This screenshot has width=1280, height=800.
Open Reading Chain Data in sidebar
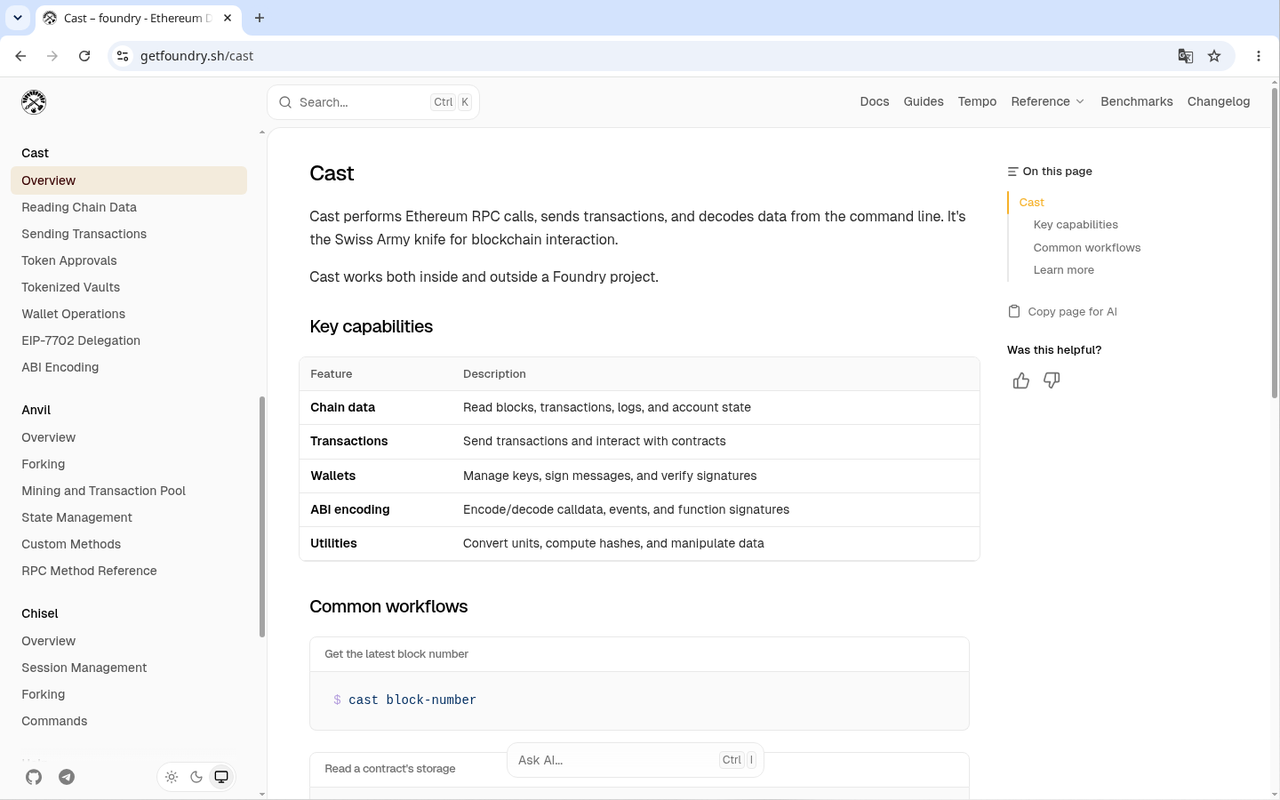tap(79, 207)
